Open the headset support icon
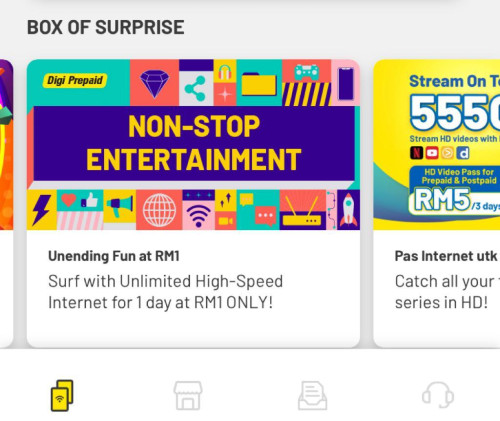The image size is (500, 421). (438, 396)
